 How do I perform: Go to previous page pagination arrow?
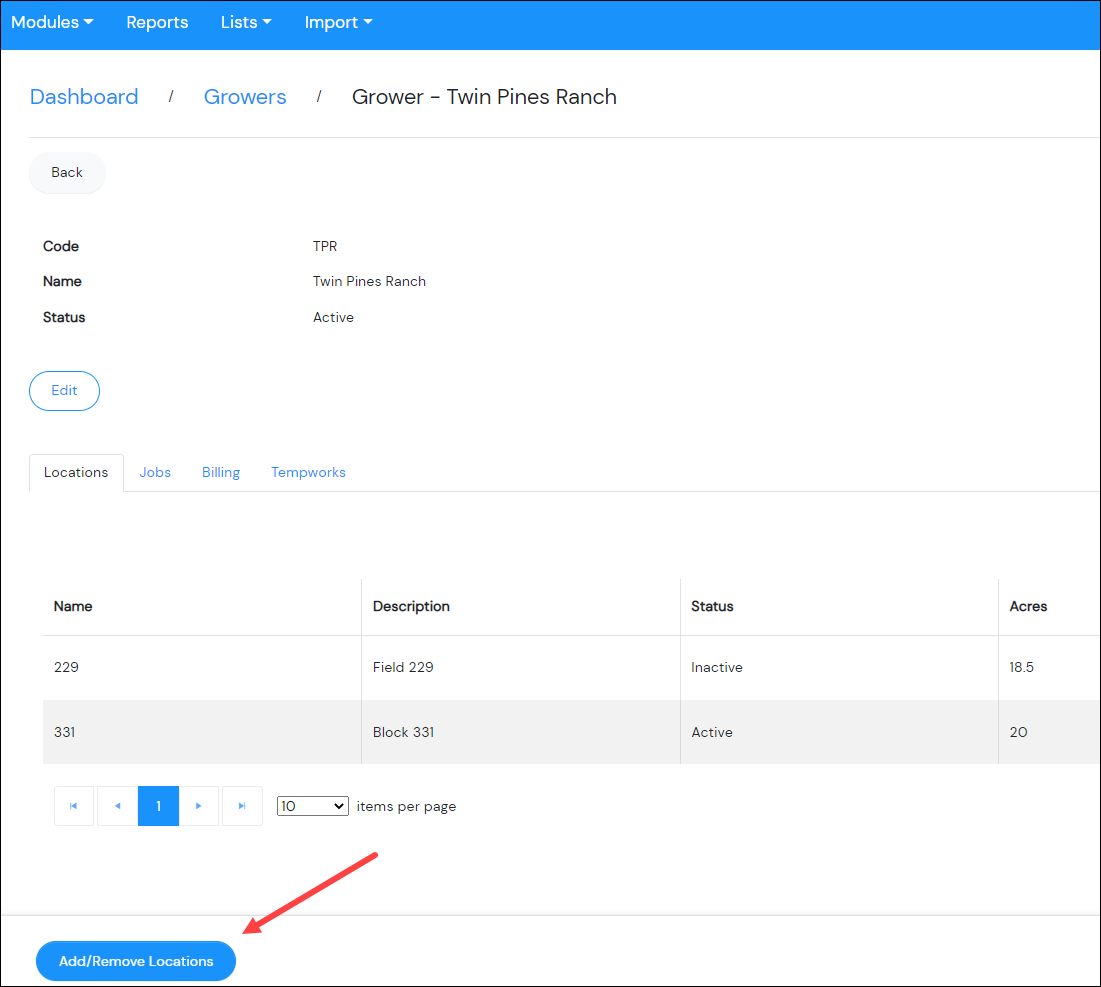click(x=117, y=806)
